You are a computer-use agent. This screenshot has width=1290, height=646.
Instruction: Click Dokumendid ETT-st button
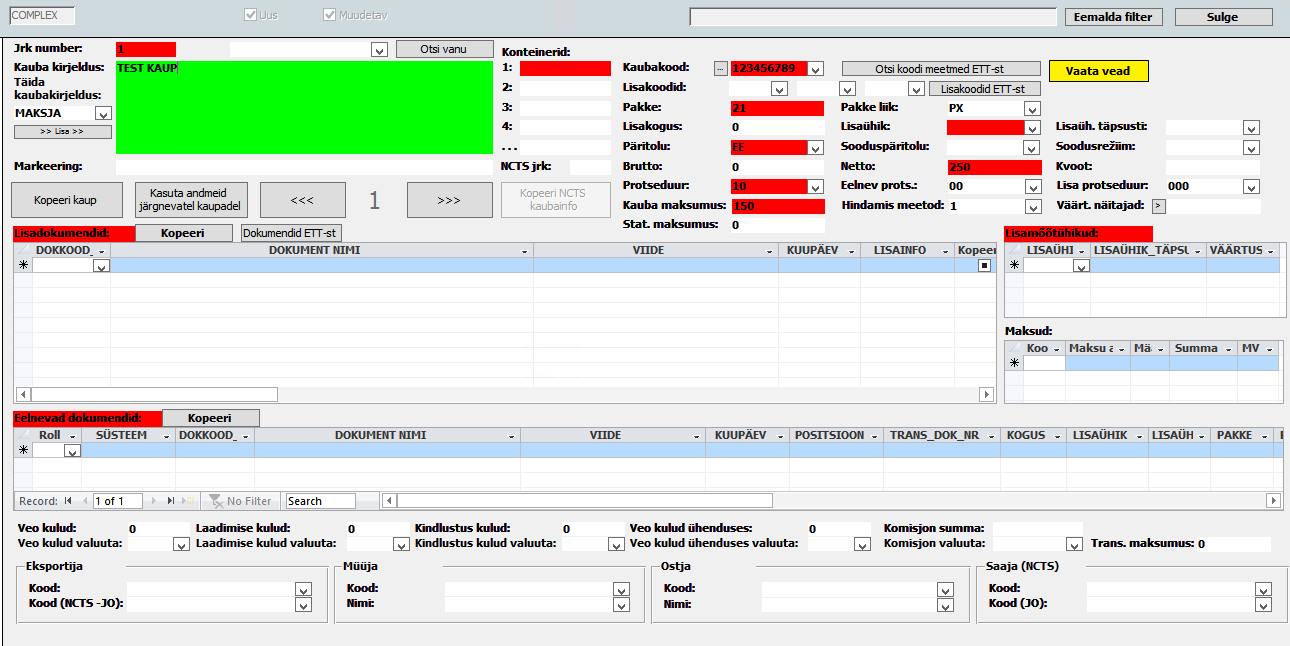click(x=291, y=233)
